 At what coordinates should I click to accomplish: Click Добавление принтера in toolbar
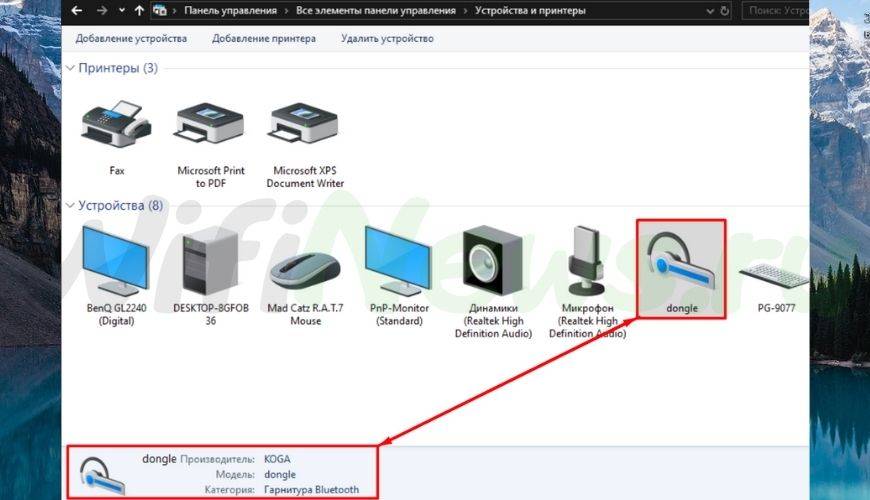click(264, 39)
